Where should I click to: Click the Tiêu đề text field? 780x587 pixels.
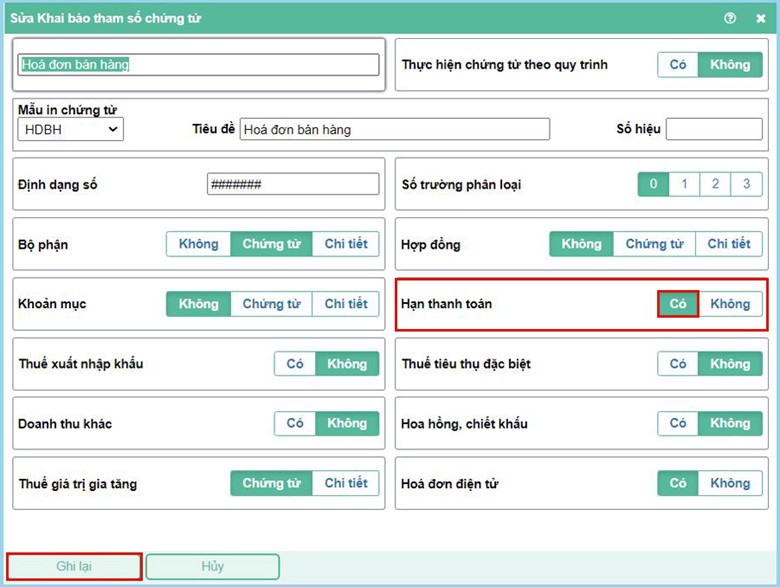[x=395, y=129]
